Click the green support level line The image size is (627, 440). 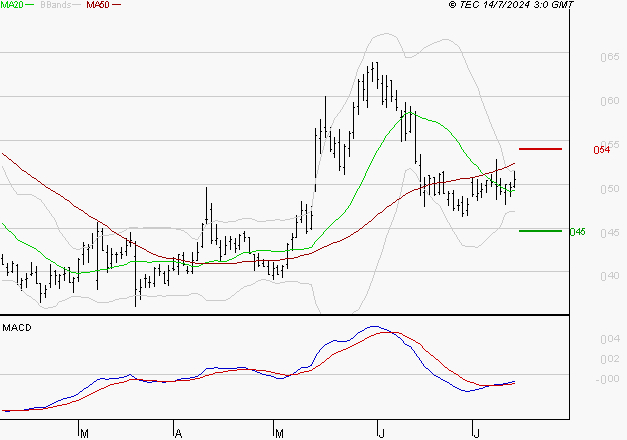click(x=540, y=231)
